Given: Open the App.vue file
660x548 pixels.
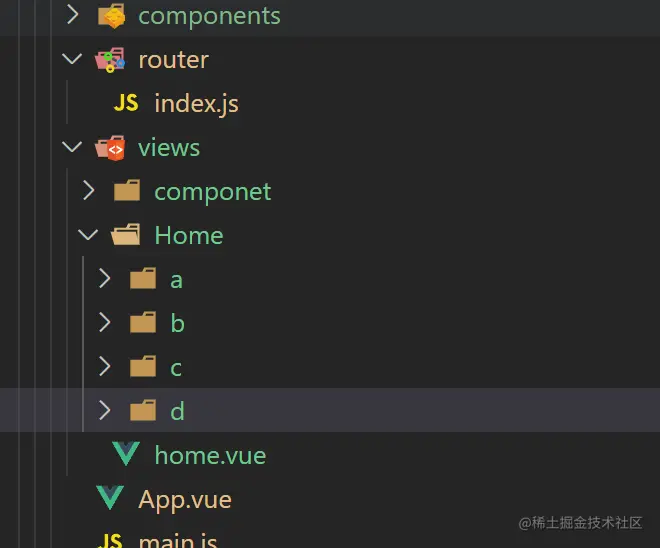Looking at the screenshot, I should [185, 498].
